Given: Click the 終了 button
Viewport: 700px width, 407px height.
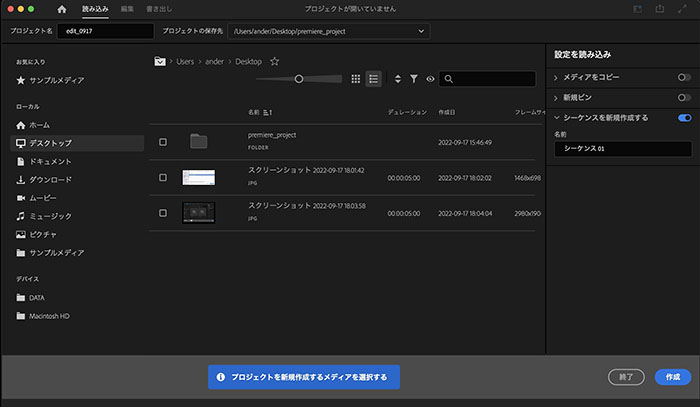Looking at the screenshot, I should tap(626, 377).
